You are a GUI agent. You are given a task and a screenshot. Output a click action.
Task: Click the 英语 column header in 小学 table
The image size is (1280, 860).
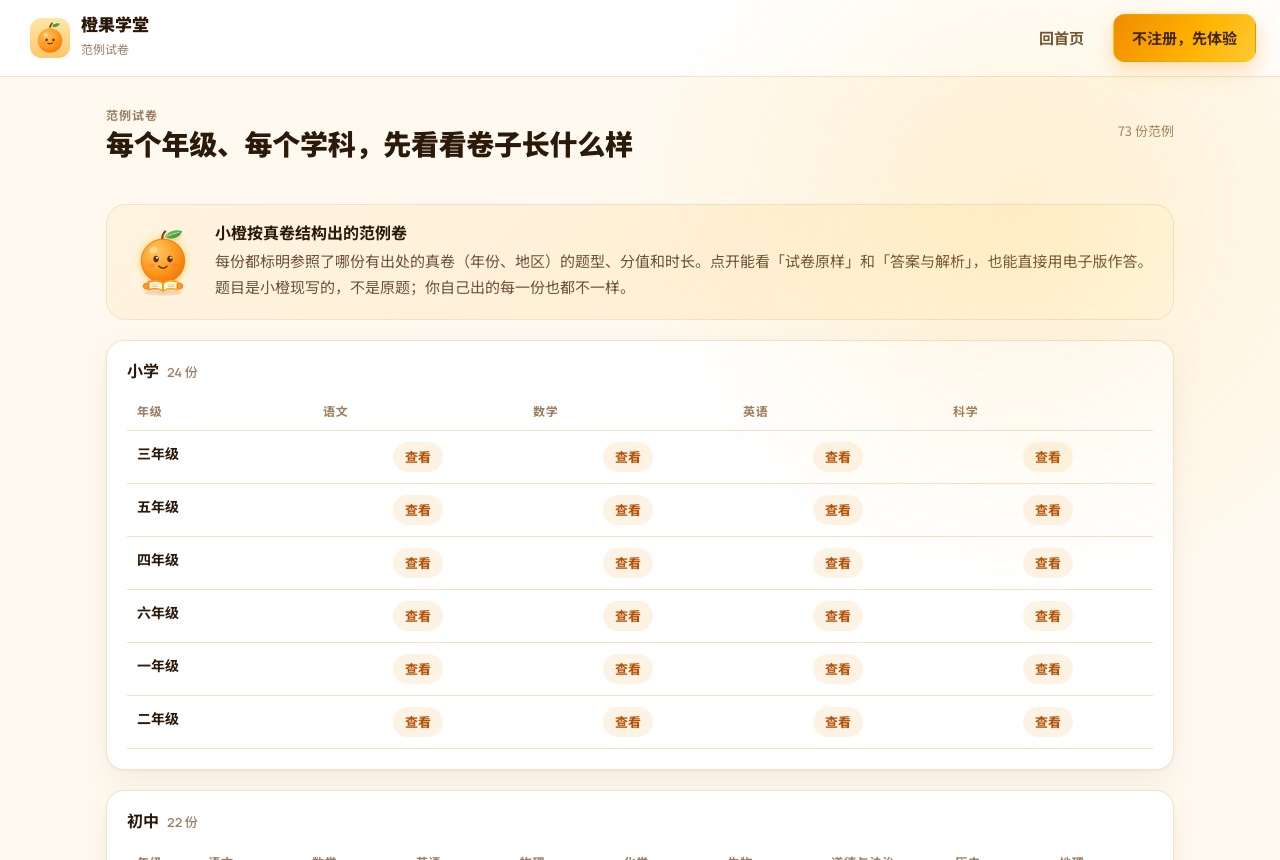pos(755,412)
